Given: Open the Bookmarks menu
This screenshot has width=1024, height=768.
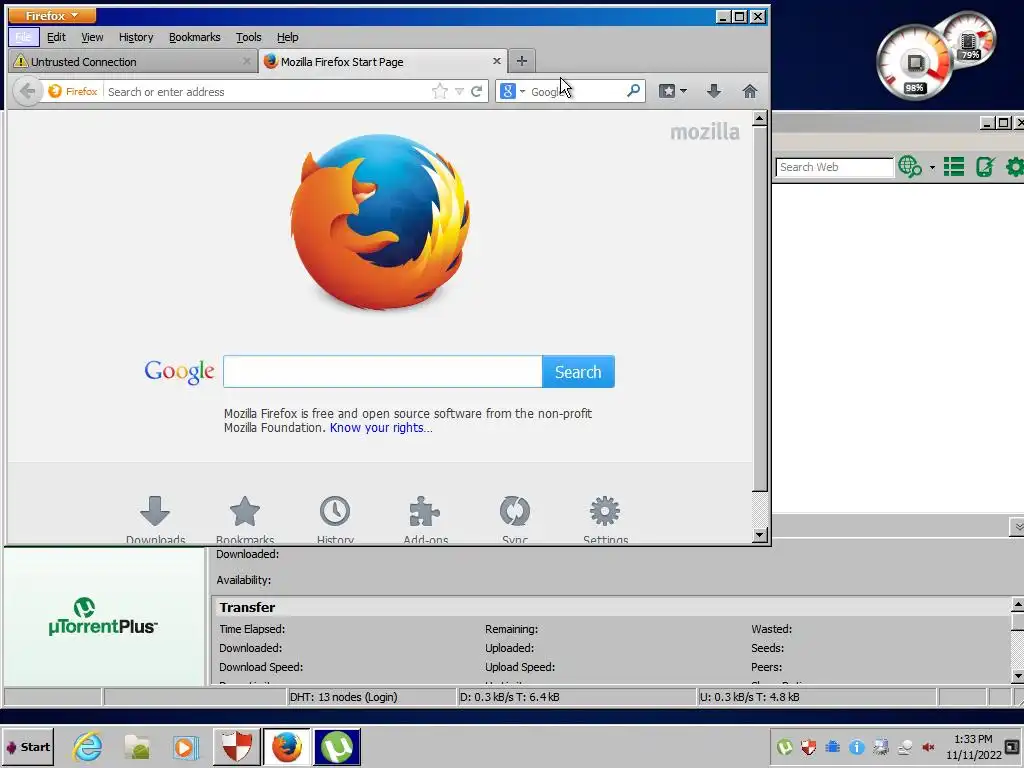Looking at the screenshot, I should (195, 37).
